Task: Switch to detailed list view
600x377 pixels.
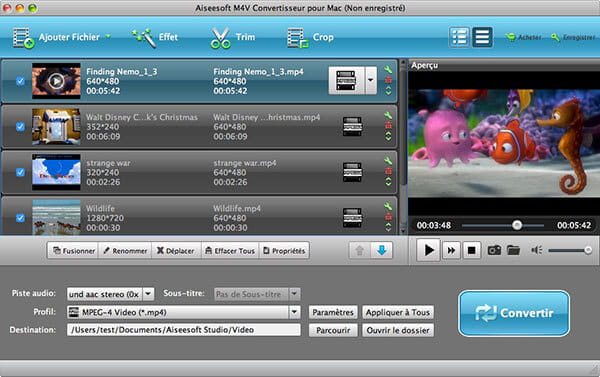Action: pos(459,37)
